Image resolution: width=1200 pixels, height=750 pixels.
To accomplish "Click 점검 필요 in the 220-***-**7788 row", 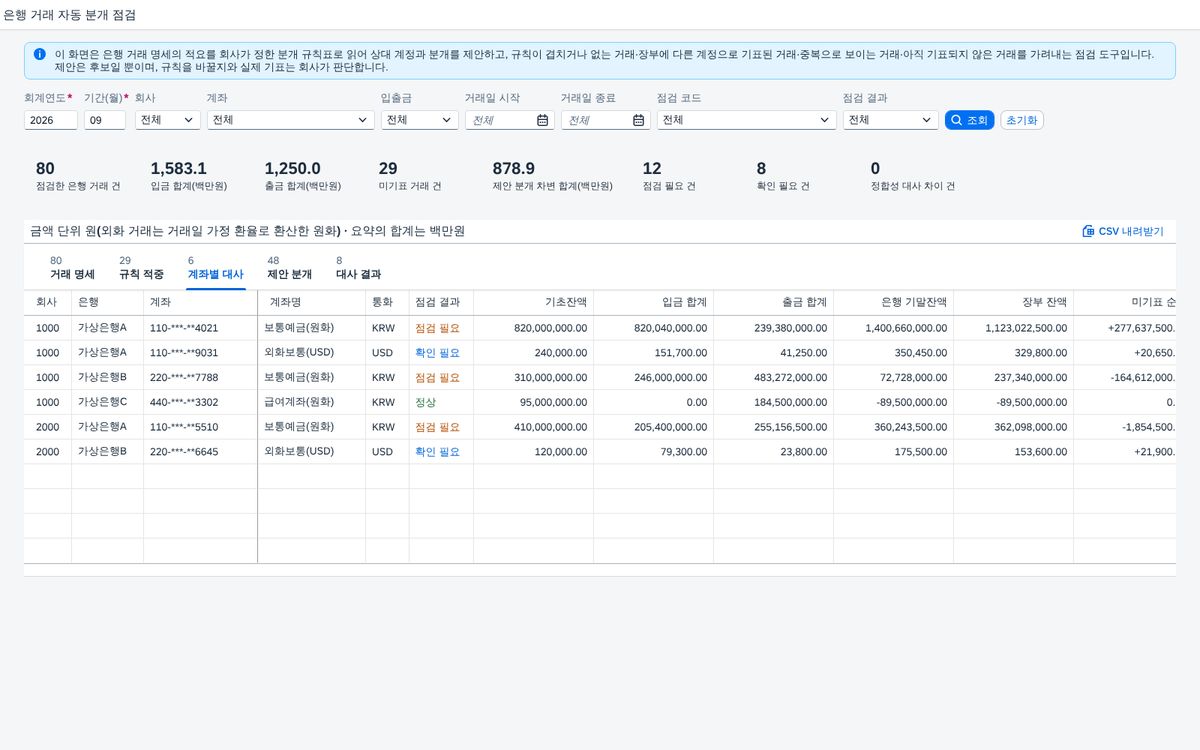I will pos(437,378).
